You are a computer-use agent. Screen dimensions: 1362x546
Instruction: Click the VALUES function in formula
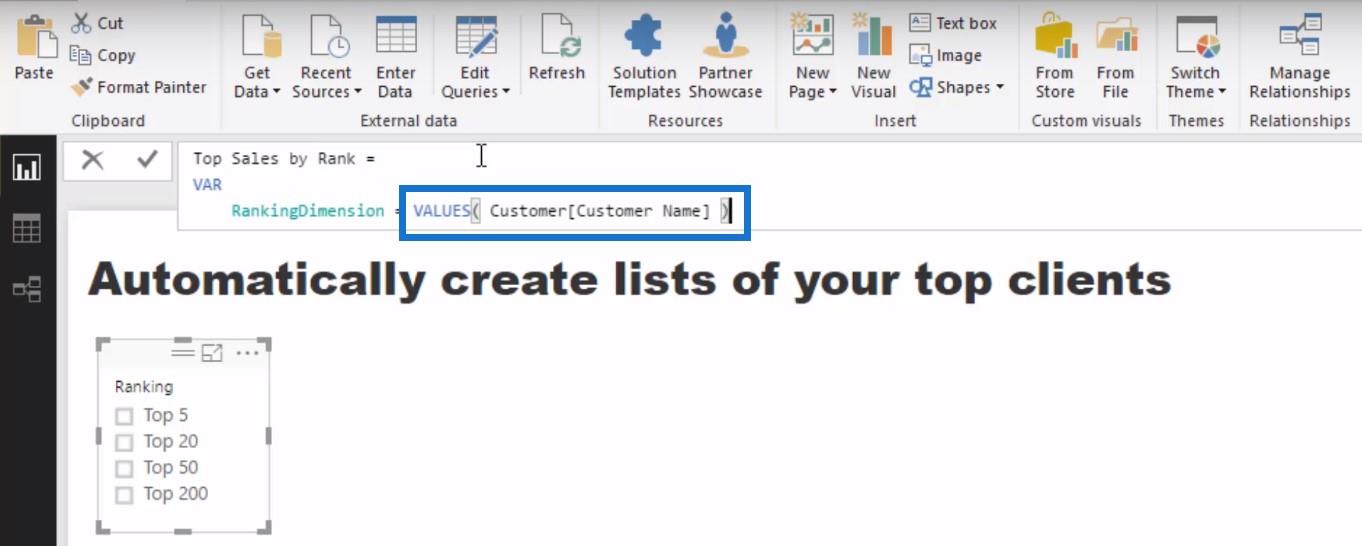click(x=441, y=210)
